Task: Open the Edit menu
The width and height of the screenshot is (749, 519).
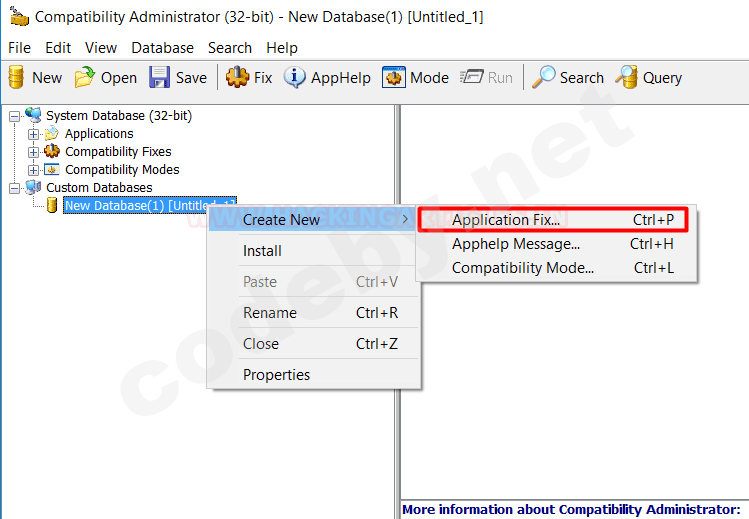Action: (58, 48)
